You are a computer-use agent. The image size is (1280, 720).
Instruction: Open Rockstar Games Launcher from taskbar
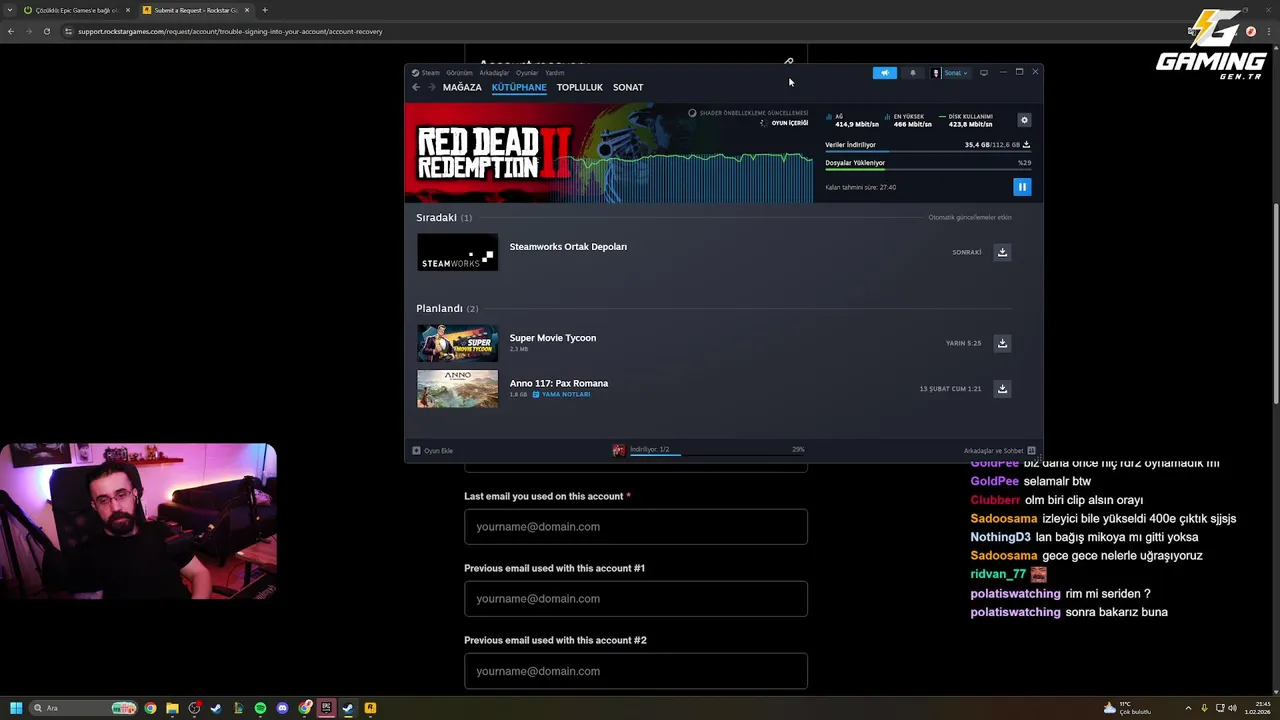coord(370,708)
